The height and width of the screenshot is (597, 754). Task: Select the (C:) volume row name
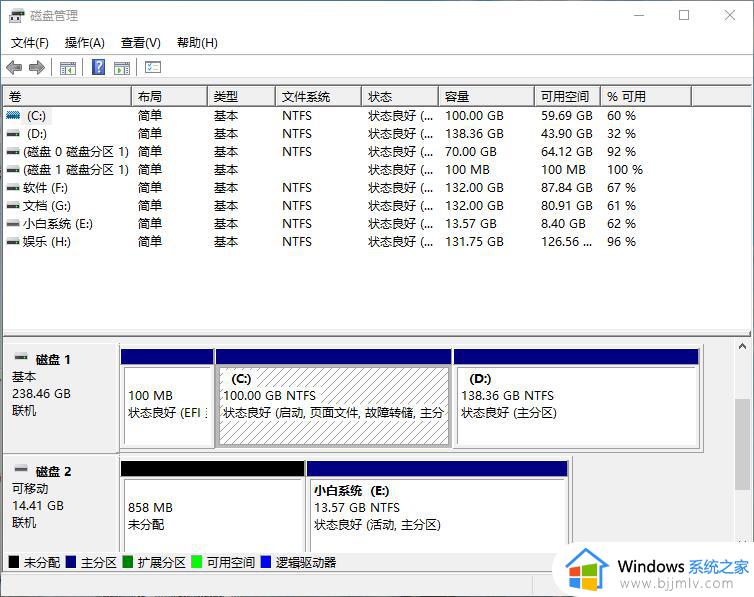click(37, 116)
